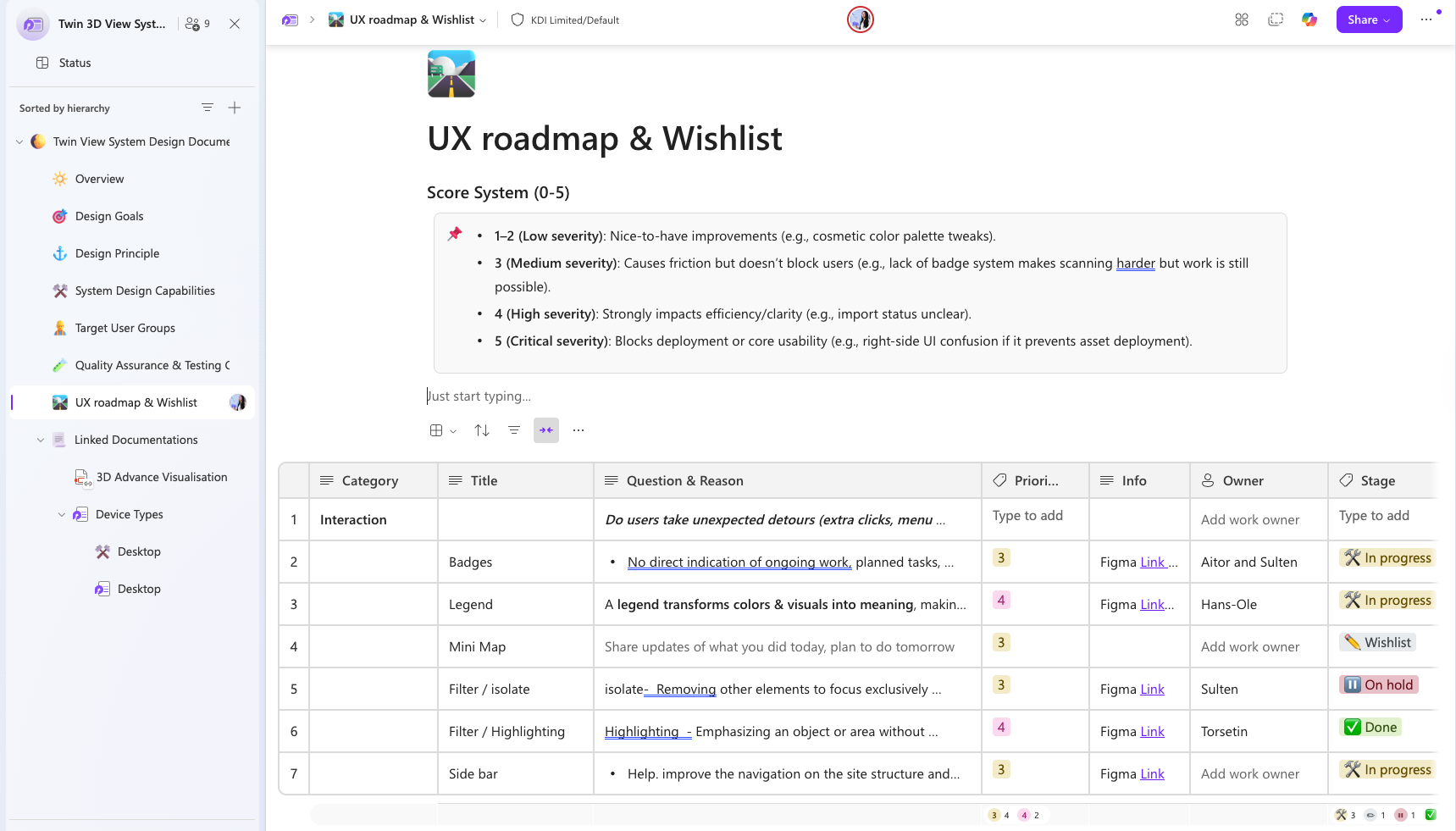Click the 'Just start typing...' text field
The image size is (1456, 831).
(x=480, y=396)
